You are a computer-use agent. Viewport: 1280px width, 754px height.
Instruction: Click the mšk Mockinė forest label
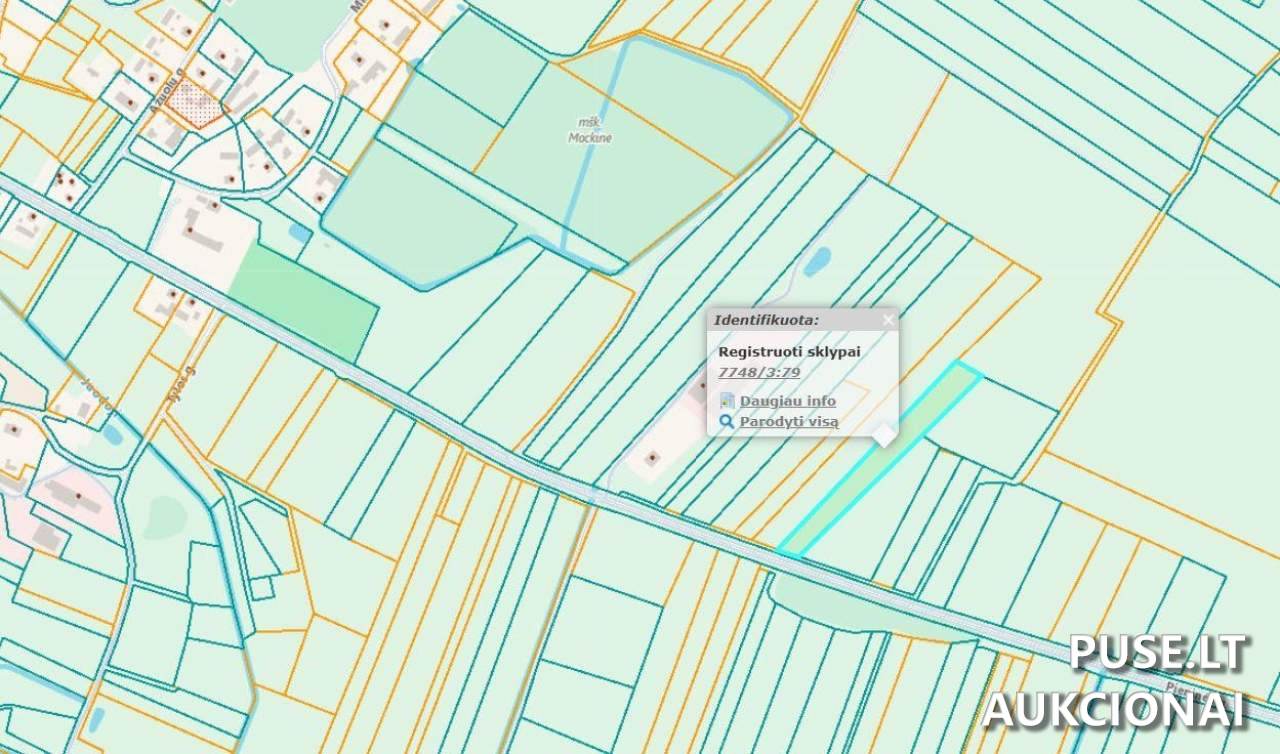point(589,130)
